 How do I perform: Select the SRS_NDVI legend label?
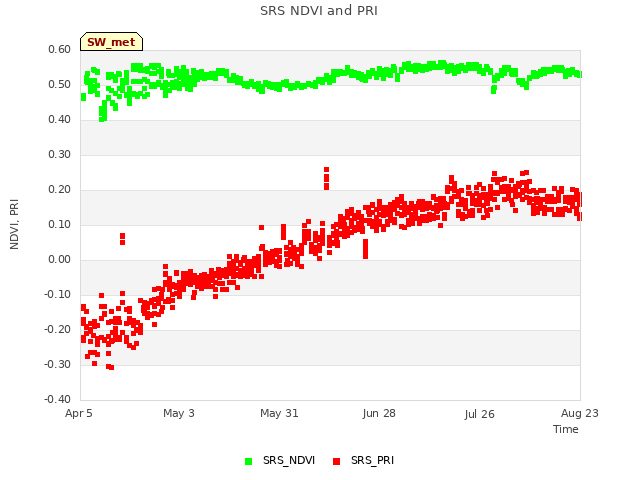[x=289, y=460]
